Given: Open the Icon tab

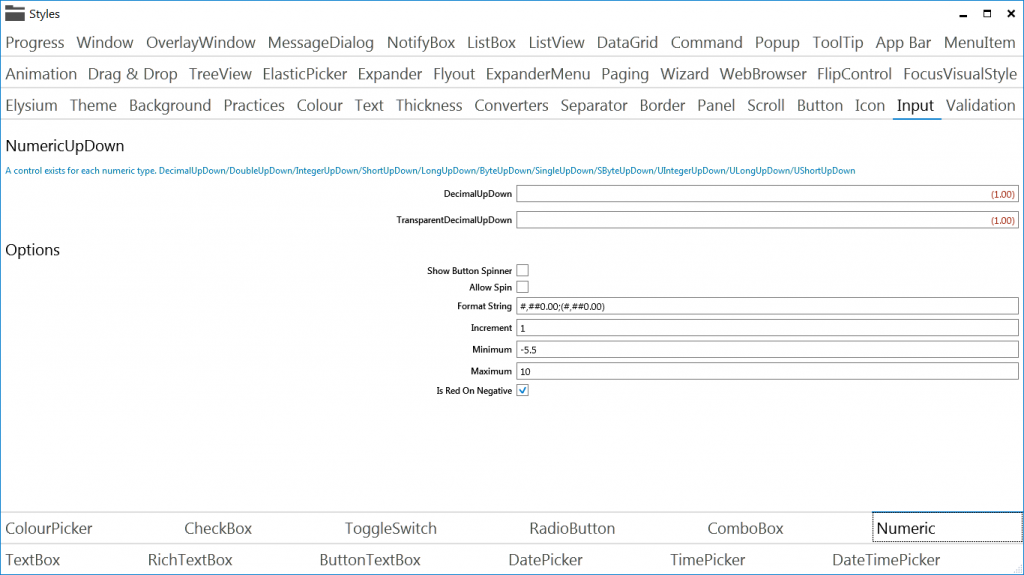Looking at the screenshot, I should pyautogui.click(x=870, y=105).
